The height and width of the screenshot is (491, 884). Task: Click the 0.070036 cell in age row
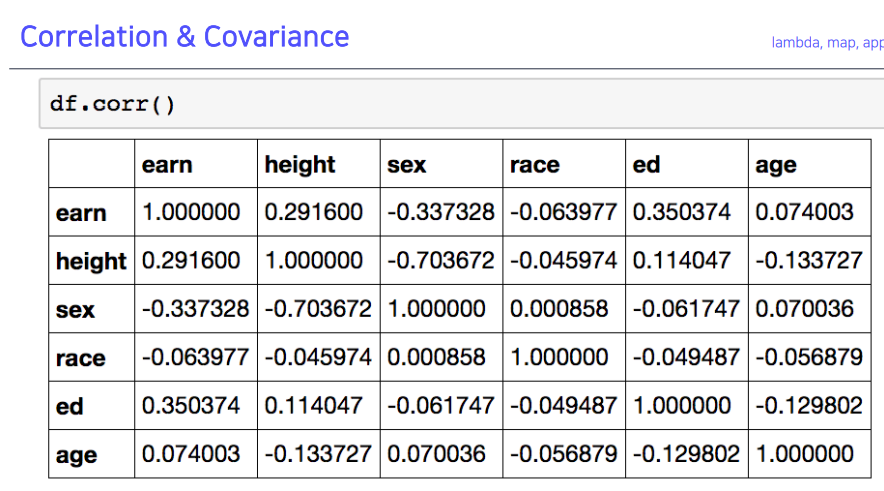(x=441, y=454)
